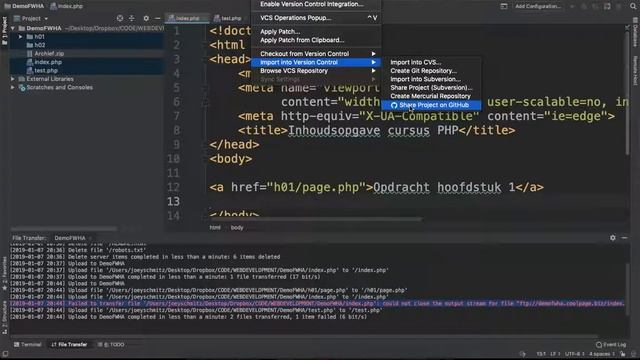
Task: Click Share Project on GitHub
Action: (431, 105)
